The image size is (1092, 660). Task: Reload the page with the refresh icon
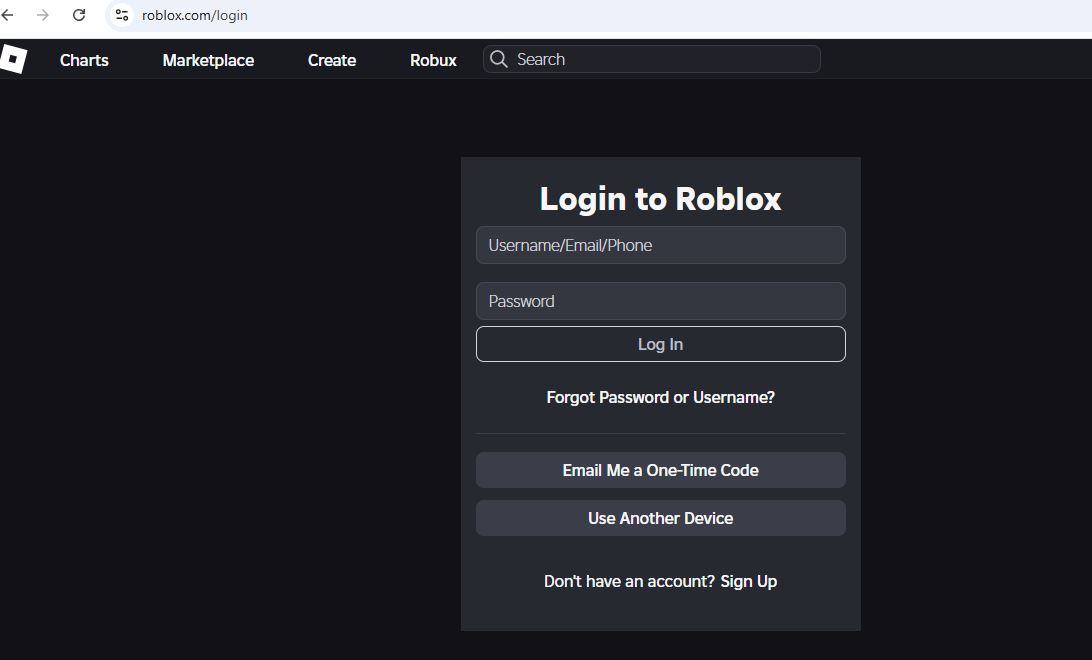point(78,15)
